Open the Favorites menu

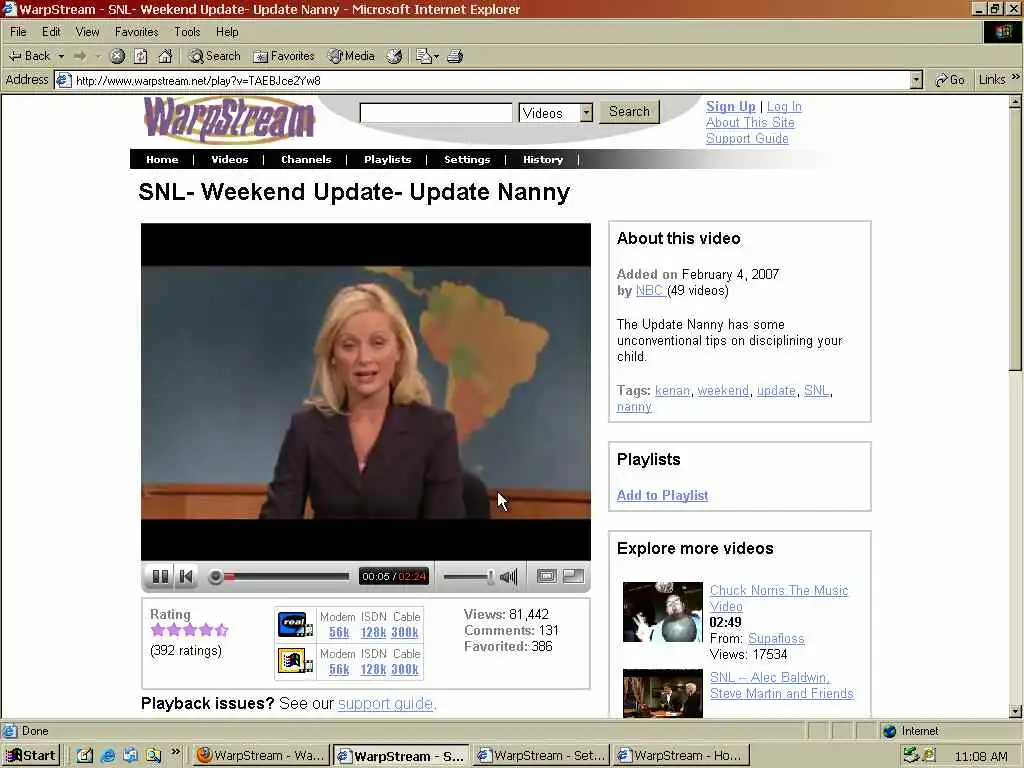point(136,31)
